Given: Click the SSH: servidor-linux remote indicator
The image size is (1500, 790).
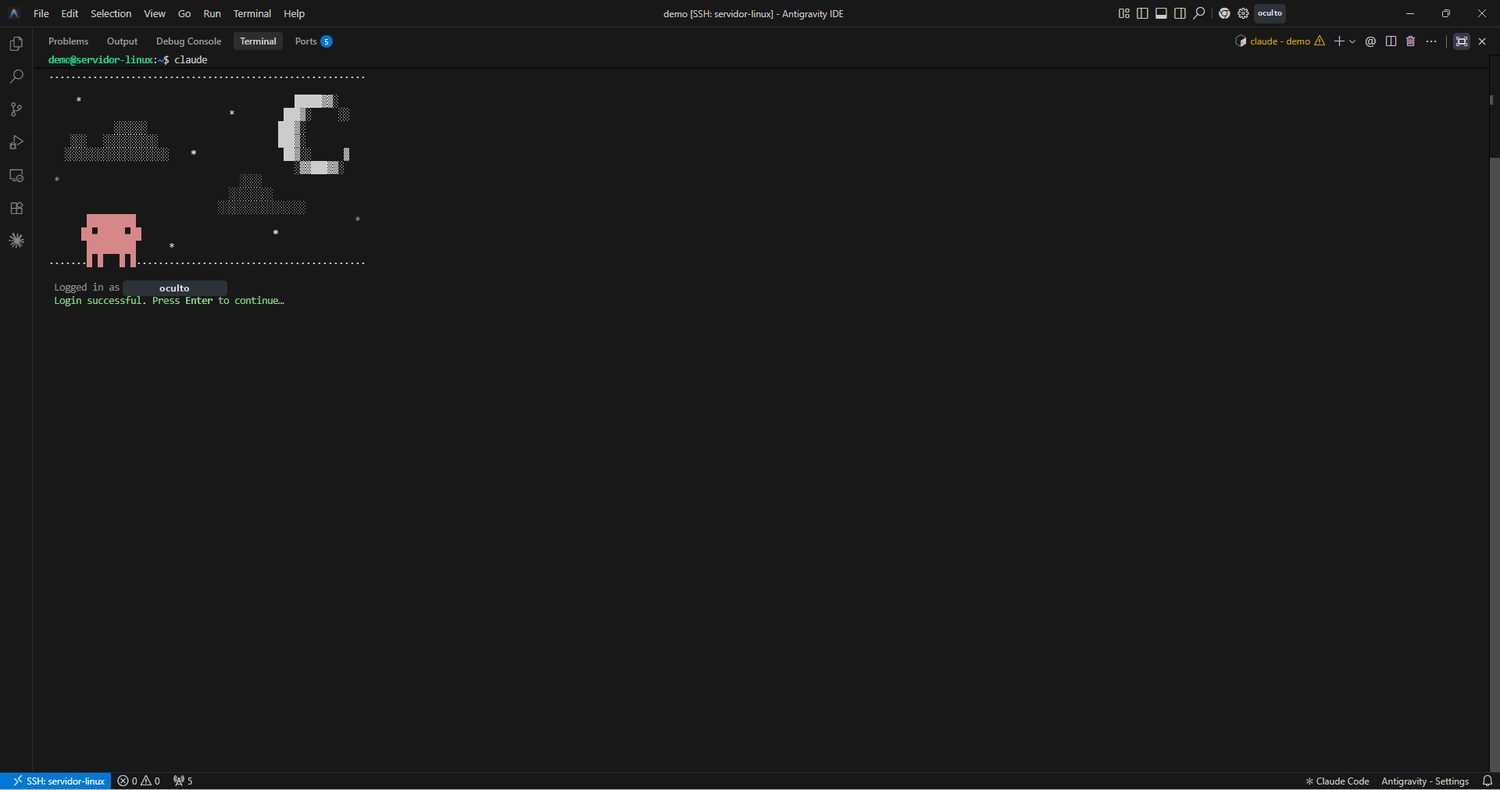Looking at the screenshot, I should click(56, 781).
